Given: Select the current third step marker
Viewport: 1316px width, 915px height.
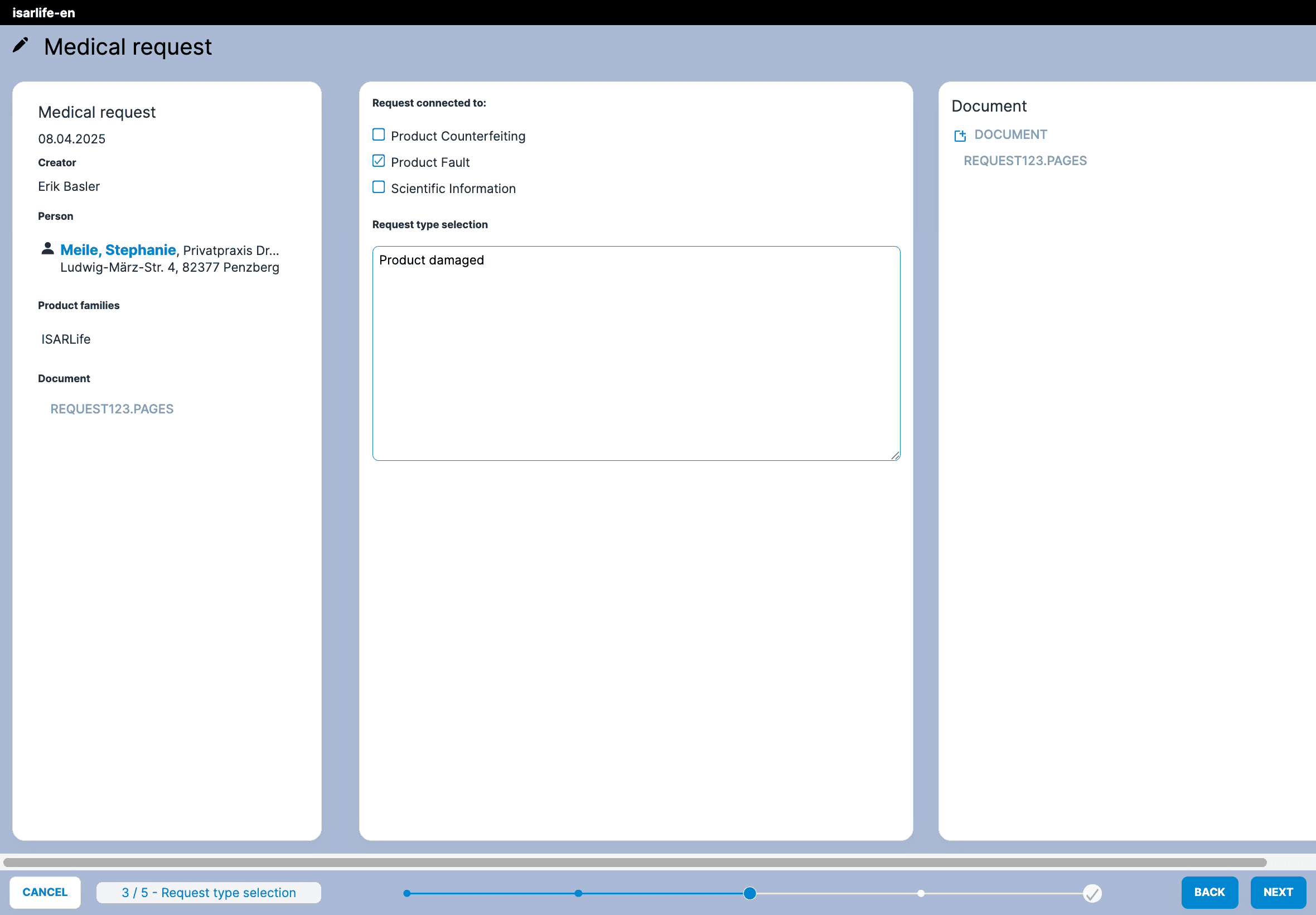Looking at the screenshot, I should [x=749, y=893].
